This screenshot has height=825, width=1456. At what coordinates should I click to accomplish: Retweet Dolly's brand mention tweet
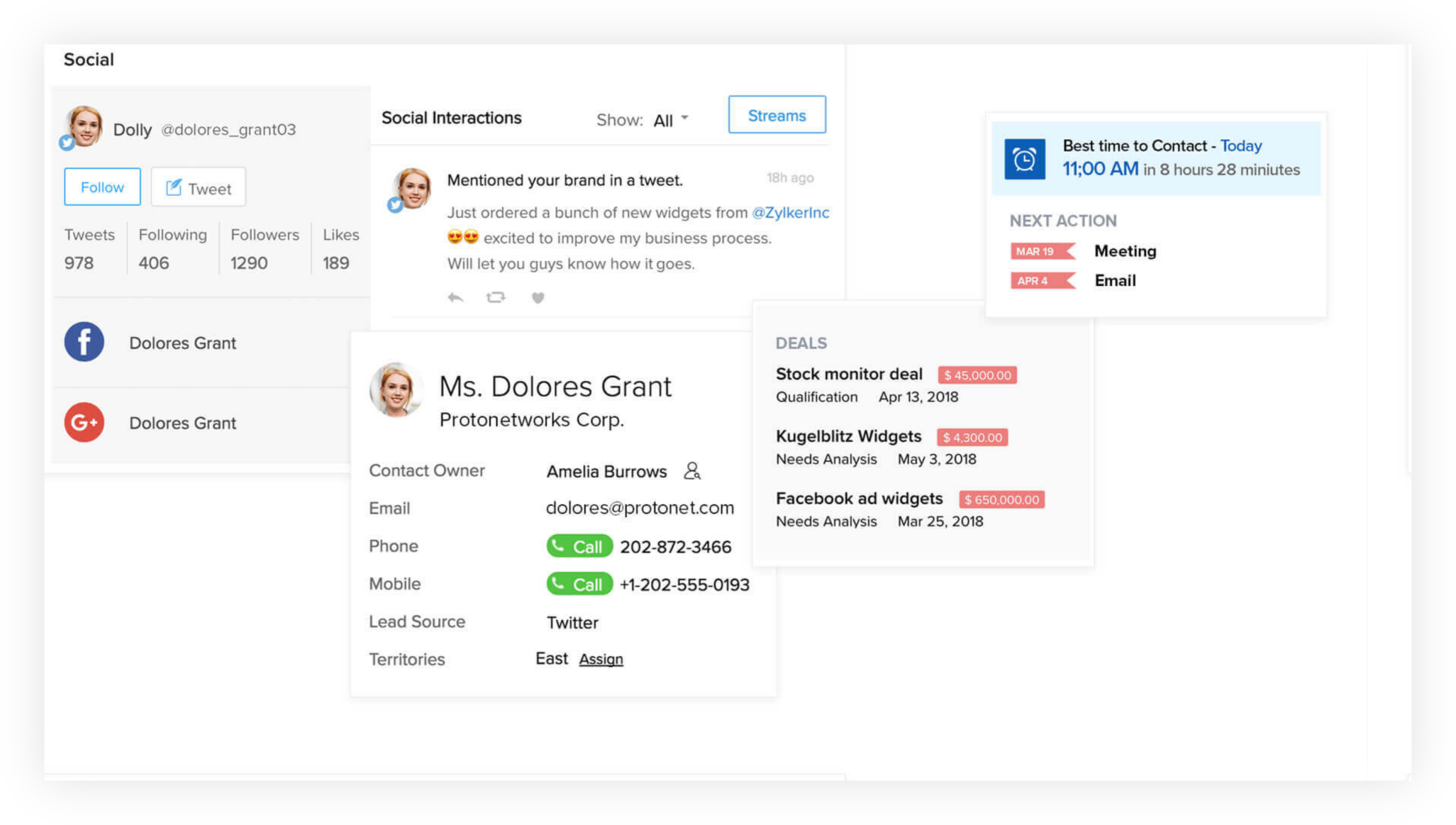pos(496,297)
